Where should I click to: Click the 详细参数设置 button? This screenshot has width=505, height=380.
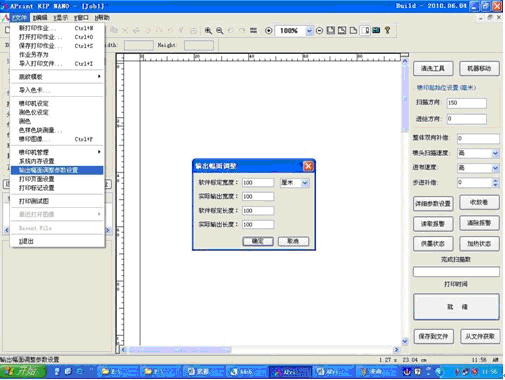(433, 203)
